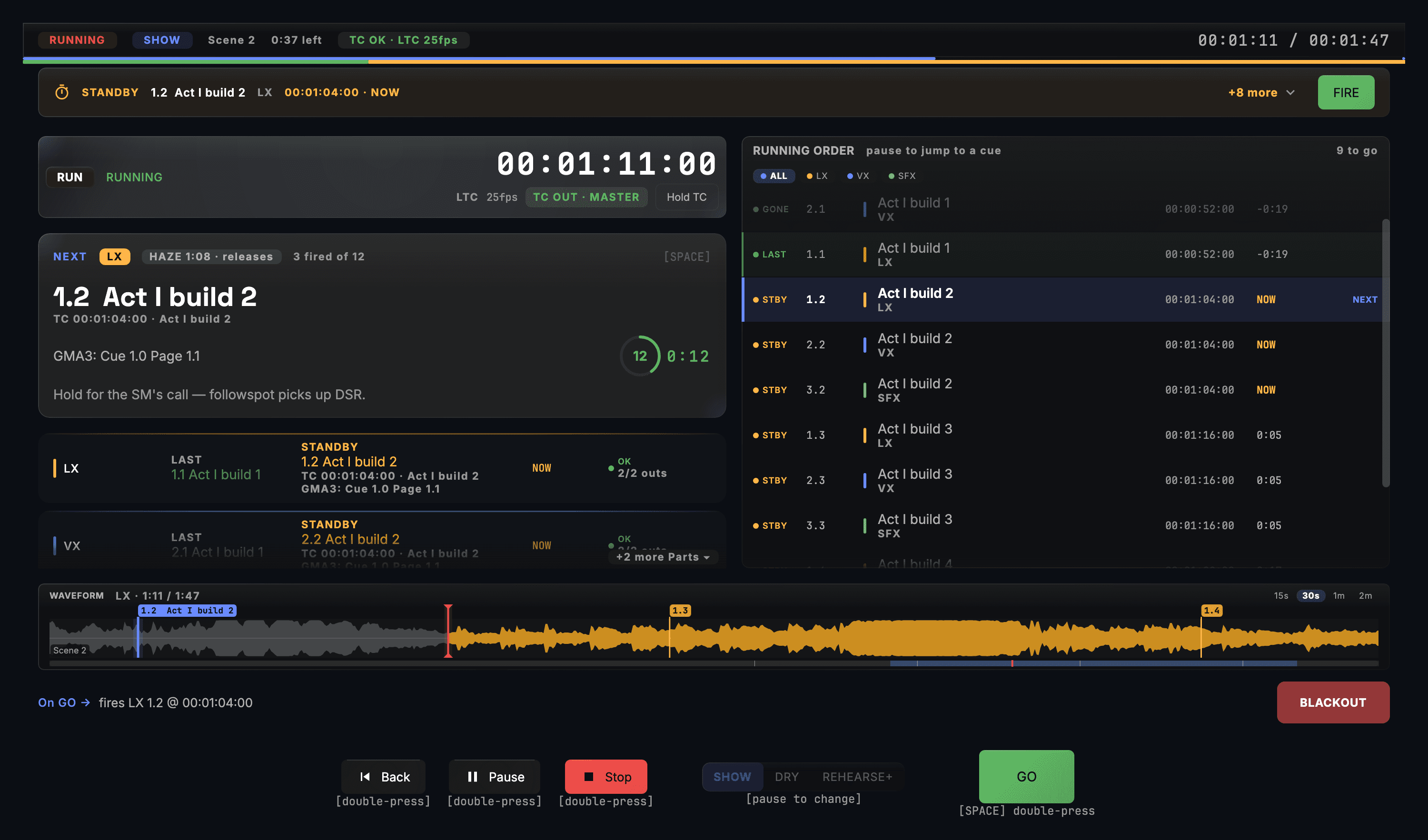Filter running order by ALL

pyautogui.click(x=773, y=176)
